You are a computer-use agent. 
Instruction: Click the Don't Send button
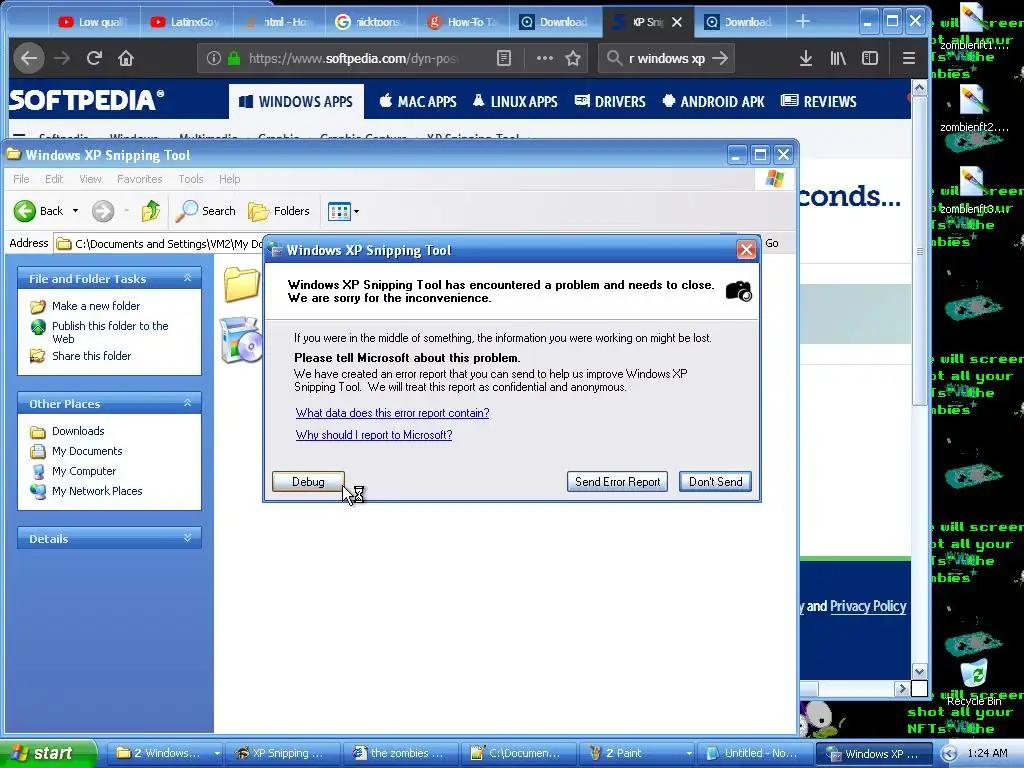(x=715, y=482)
